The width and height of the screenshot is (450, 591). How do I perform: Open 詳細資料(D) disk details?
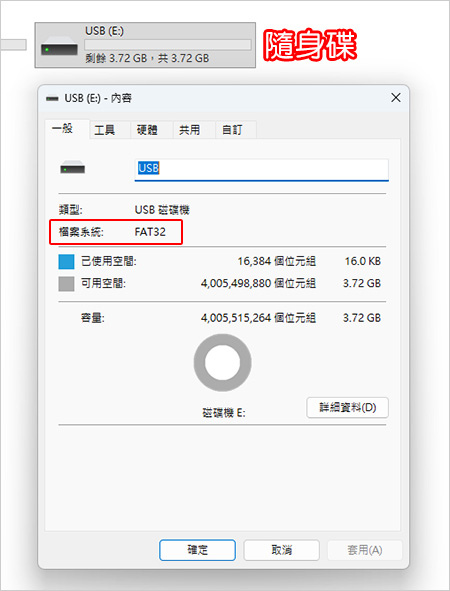point(347,407)
